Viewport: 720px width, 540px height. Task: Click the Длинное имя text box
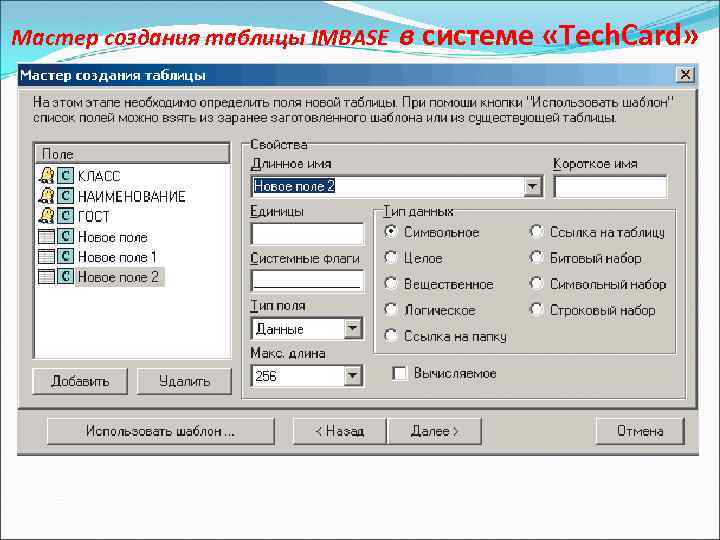(x=388, y=186)
